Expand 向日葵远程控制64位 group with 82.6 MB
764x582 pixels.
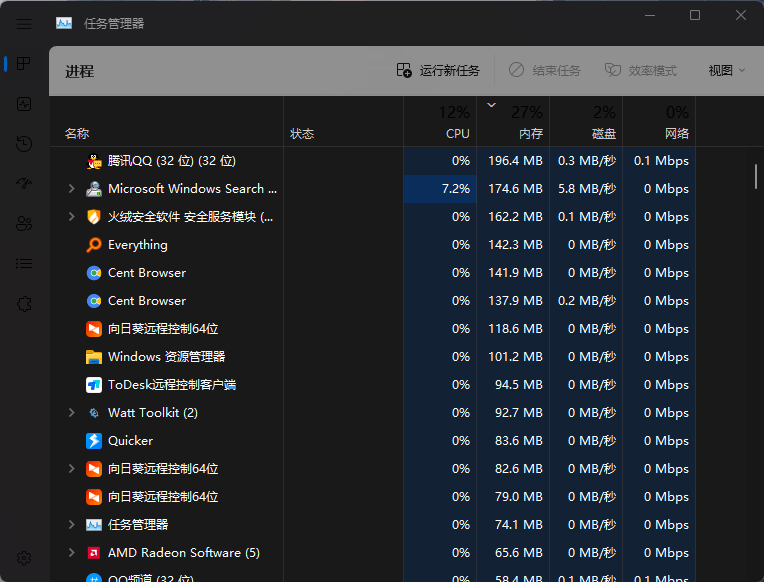point(72,468)
